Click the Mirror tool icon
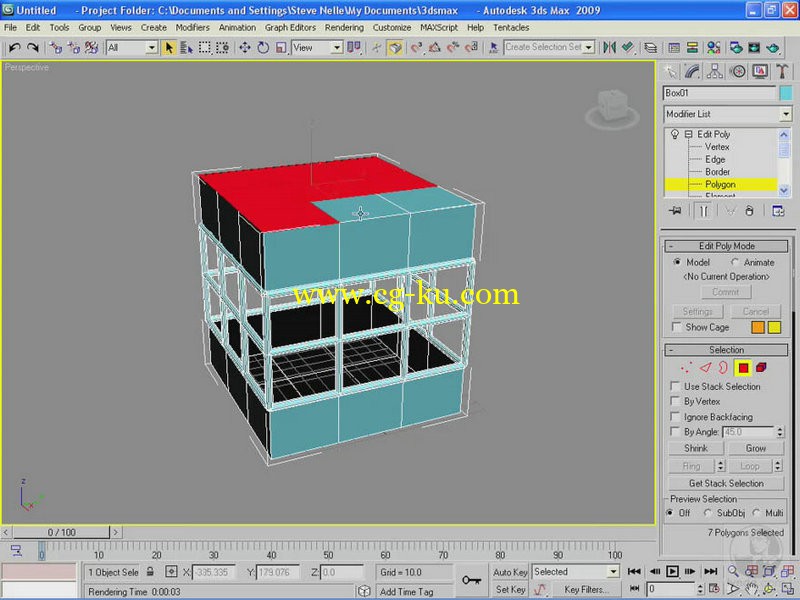800x600 pixels. pyautogui.click(x=609, y=48)
